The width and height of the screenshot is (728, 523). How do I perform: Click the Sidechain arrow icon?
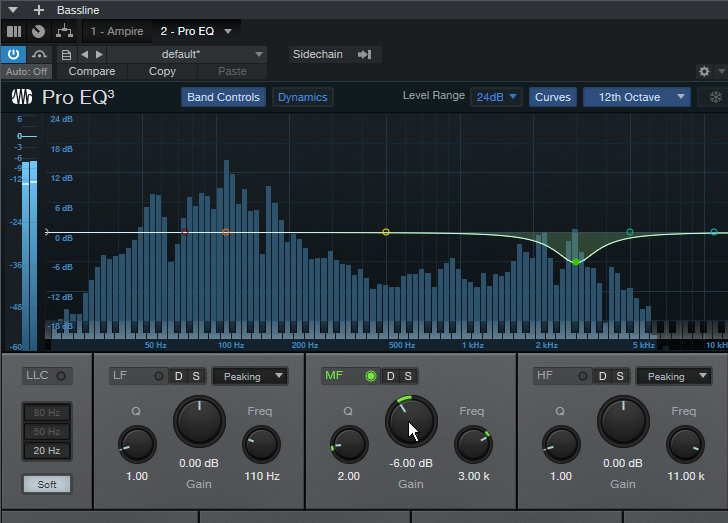click(364, 54)
